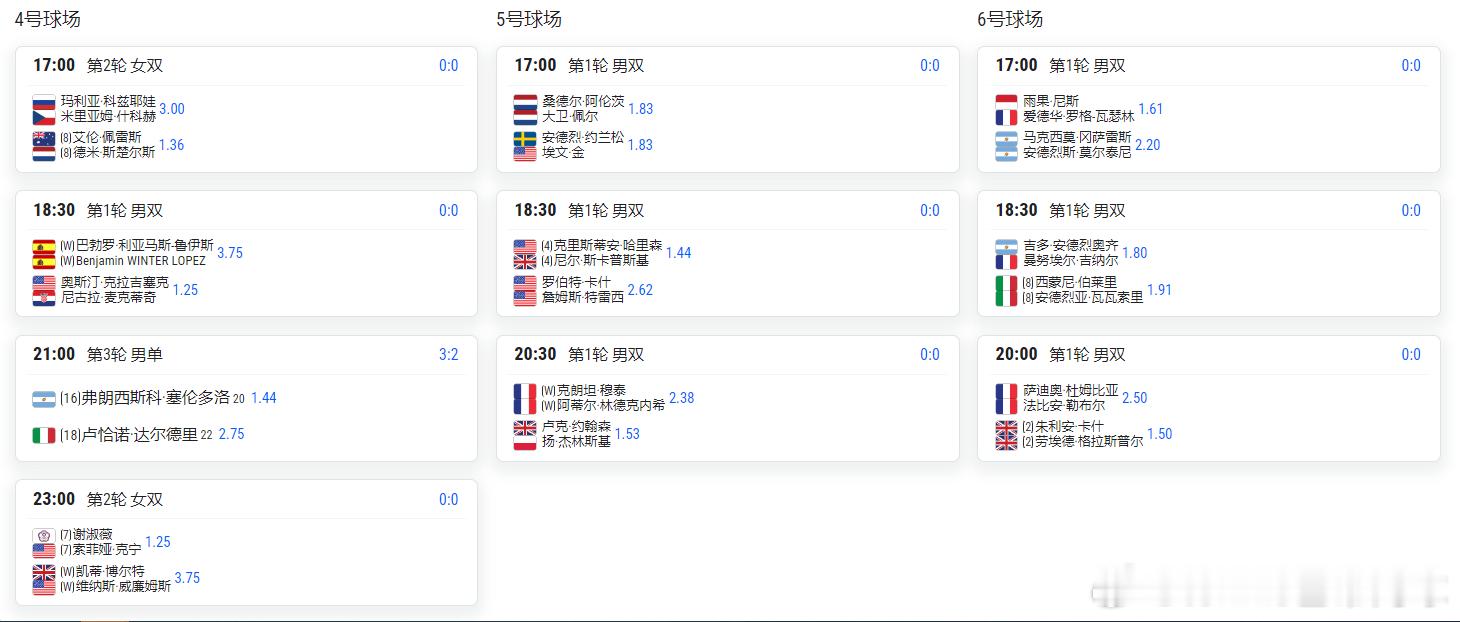This screenshot has width=1460, height=622.
Task: Select odds 2.75 for 卢恰诺·达尔德里
Action: click(231, 434)
